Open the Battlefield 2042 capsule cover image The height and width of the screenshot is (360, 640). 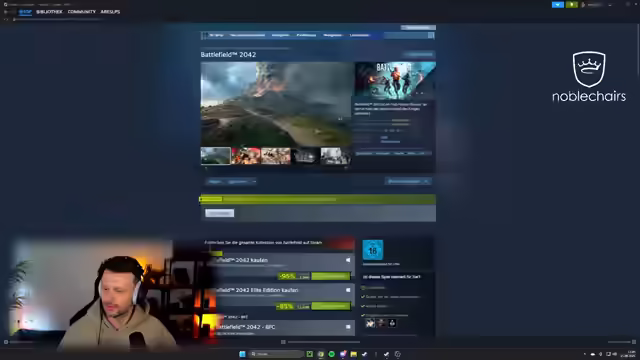coord(395,80)
